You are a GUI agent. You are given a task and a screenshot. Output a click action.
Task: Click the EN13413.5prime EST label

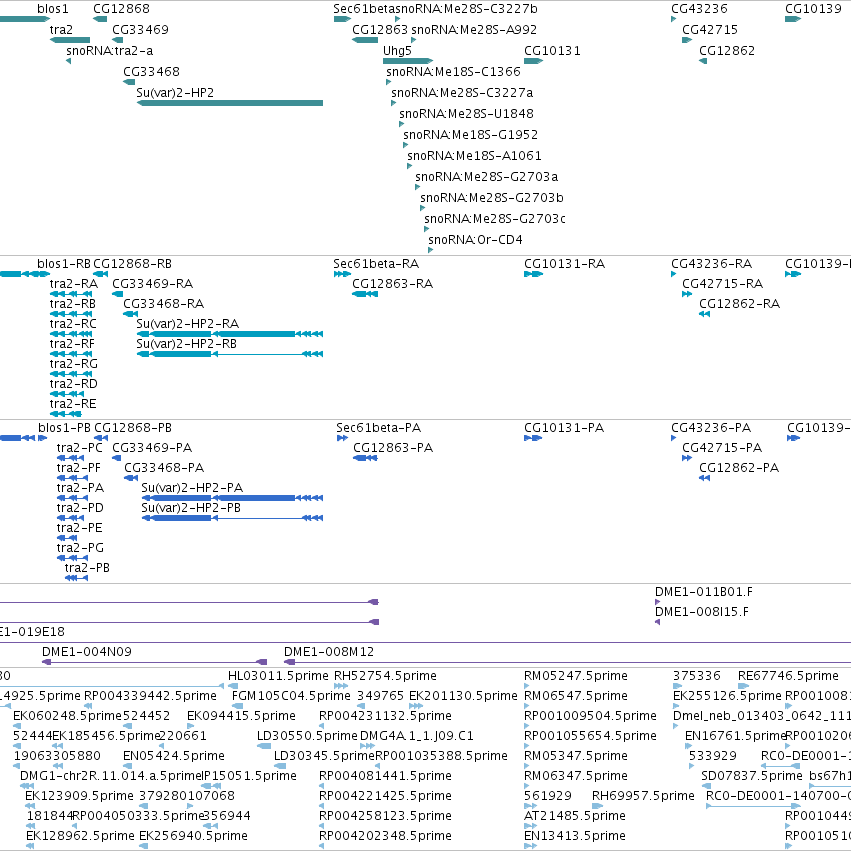(x=575, y=836)
